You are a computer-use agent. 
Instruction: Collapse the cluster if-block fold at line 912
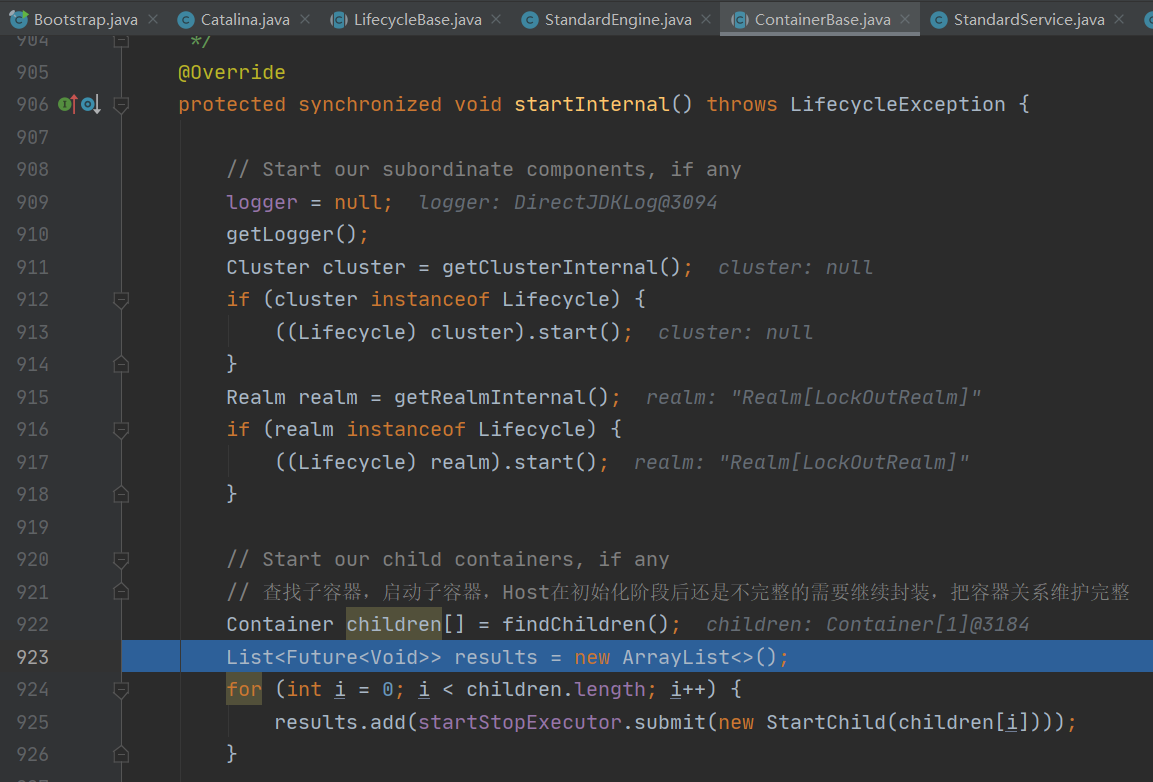[121, 299]
